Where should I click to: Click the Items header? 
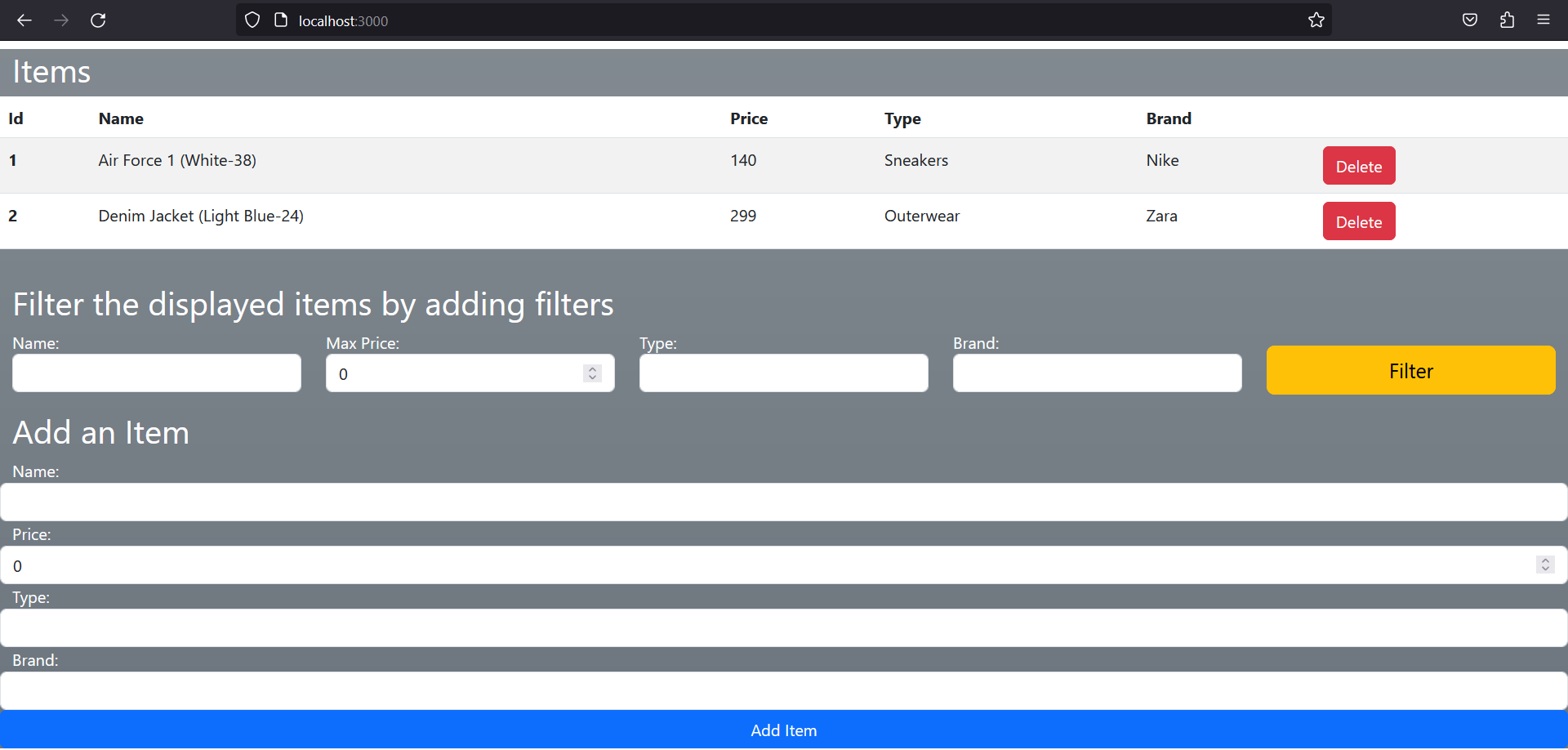click(51, 72)
